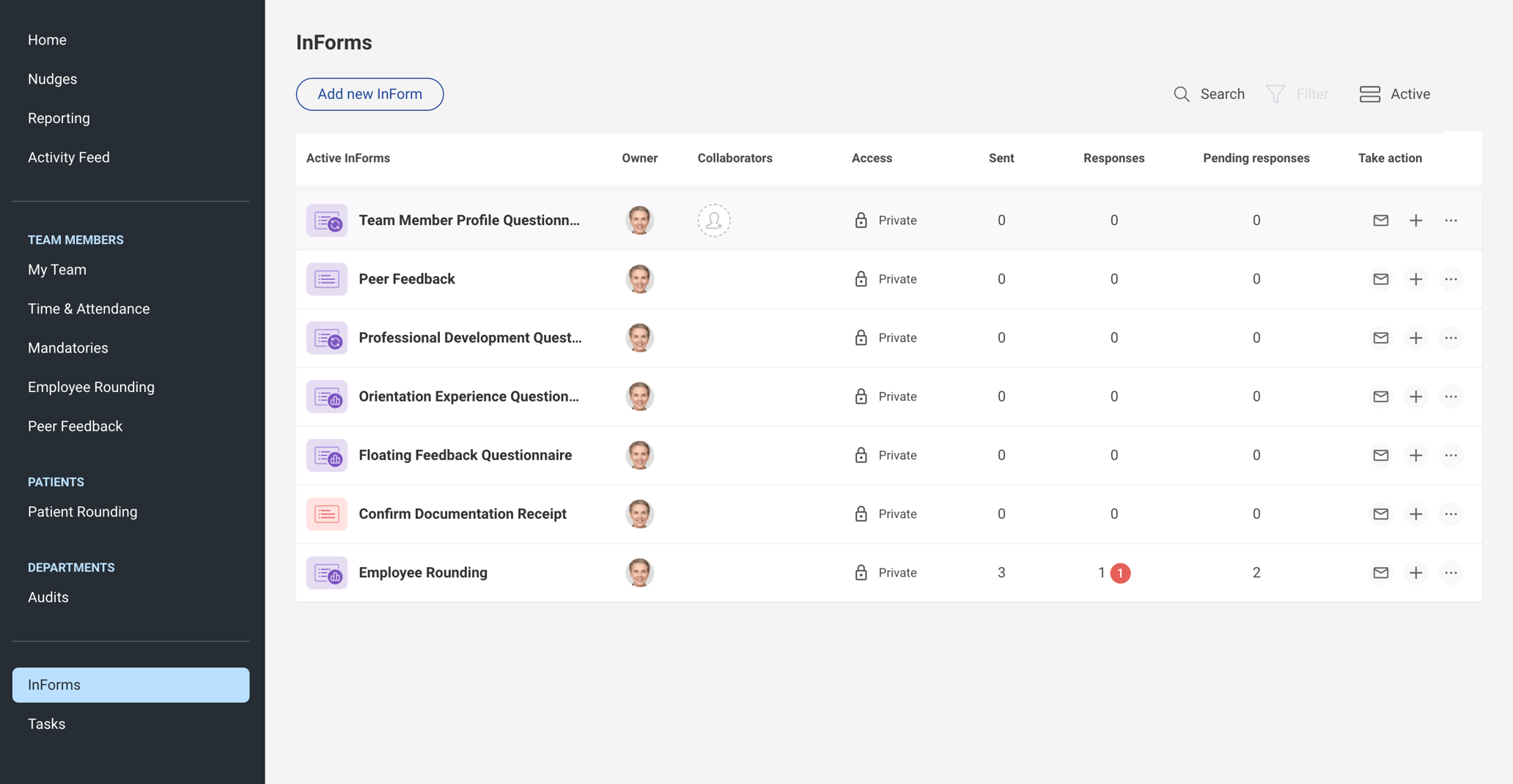Click the red responses badge on Employee Rounding
Screen dimensions: 1513x784
pyautogui.click(x=1119, y=572)
